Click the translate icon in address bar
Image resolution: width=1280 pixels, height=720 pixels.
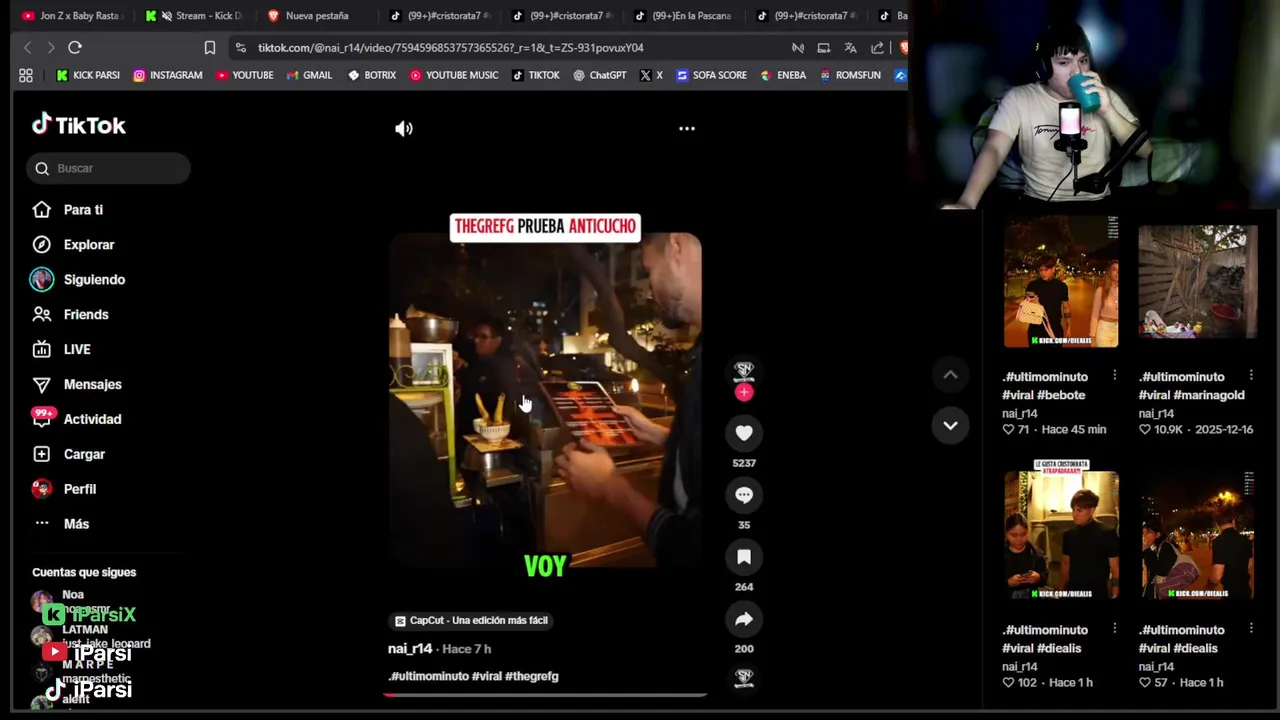click(850, 47)
